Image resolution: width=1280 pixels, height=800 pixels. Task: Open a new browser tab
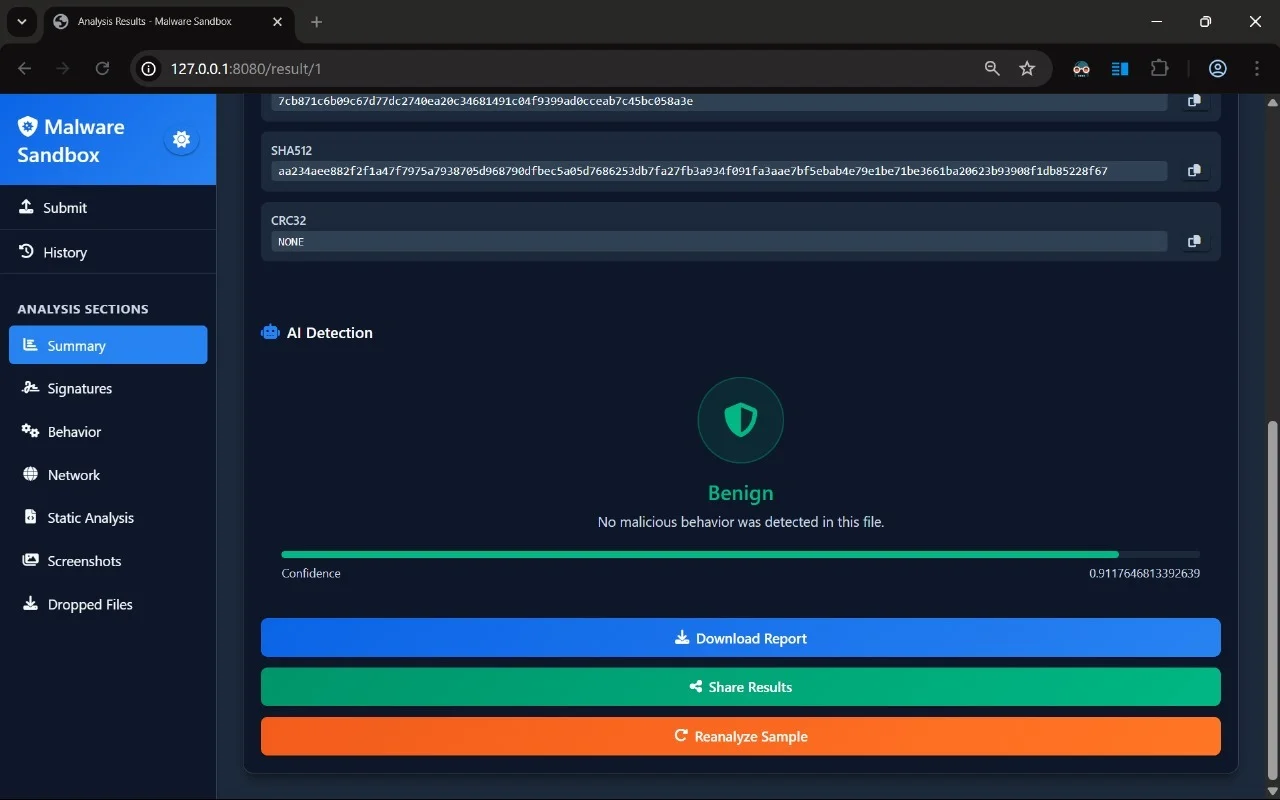tap(316, 21)
